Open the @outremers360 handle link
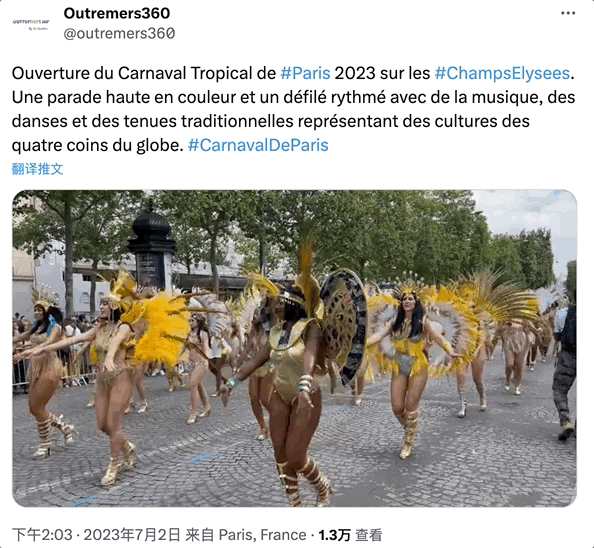The image size is (594, 548). pos(119,33)
